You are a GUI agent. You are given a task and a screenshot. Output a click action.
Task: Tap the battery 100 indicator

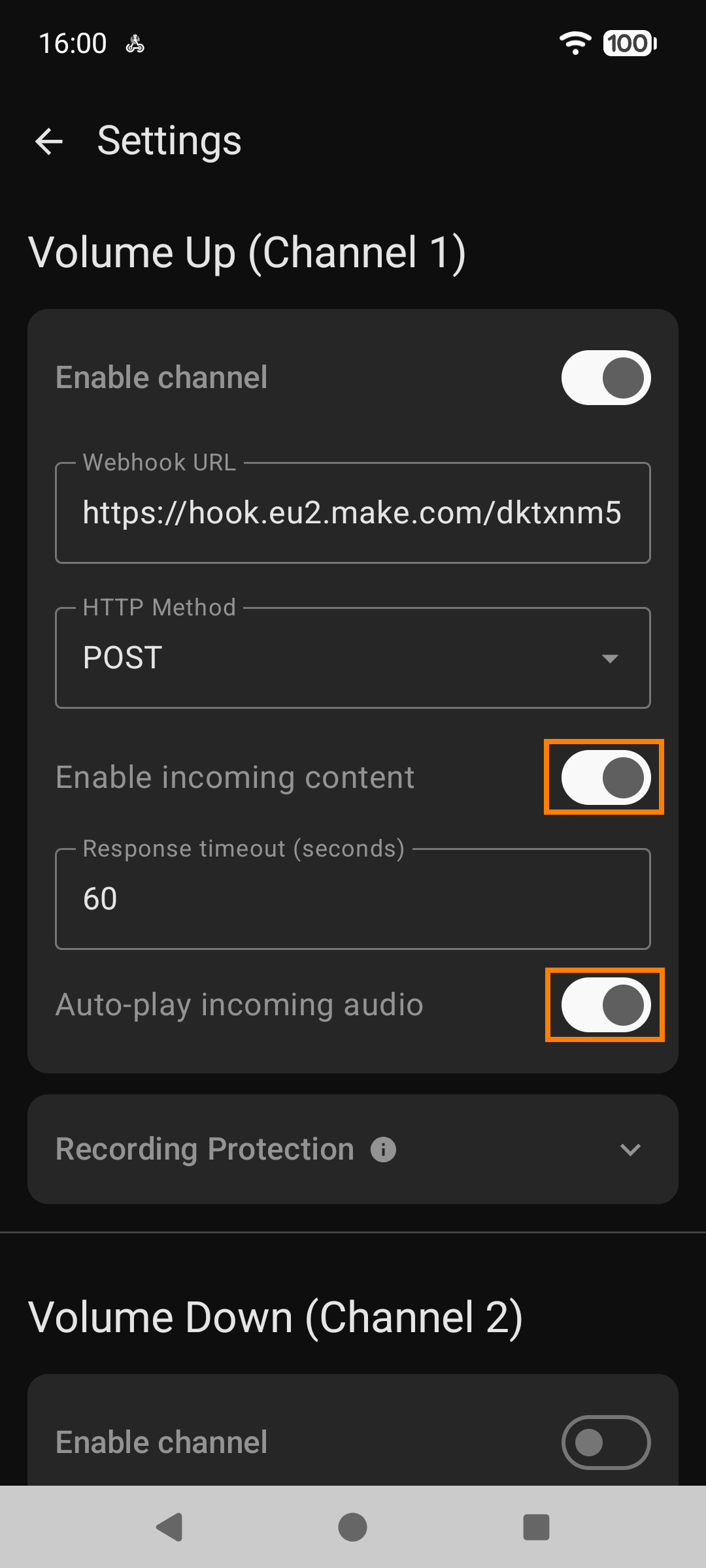pos(630,43)
